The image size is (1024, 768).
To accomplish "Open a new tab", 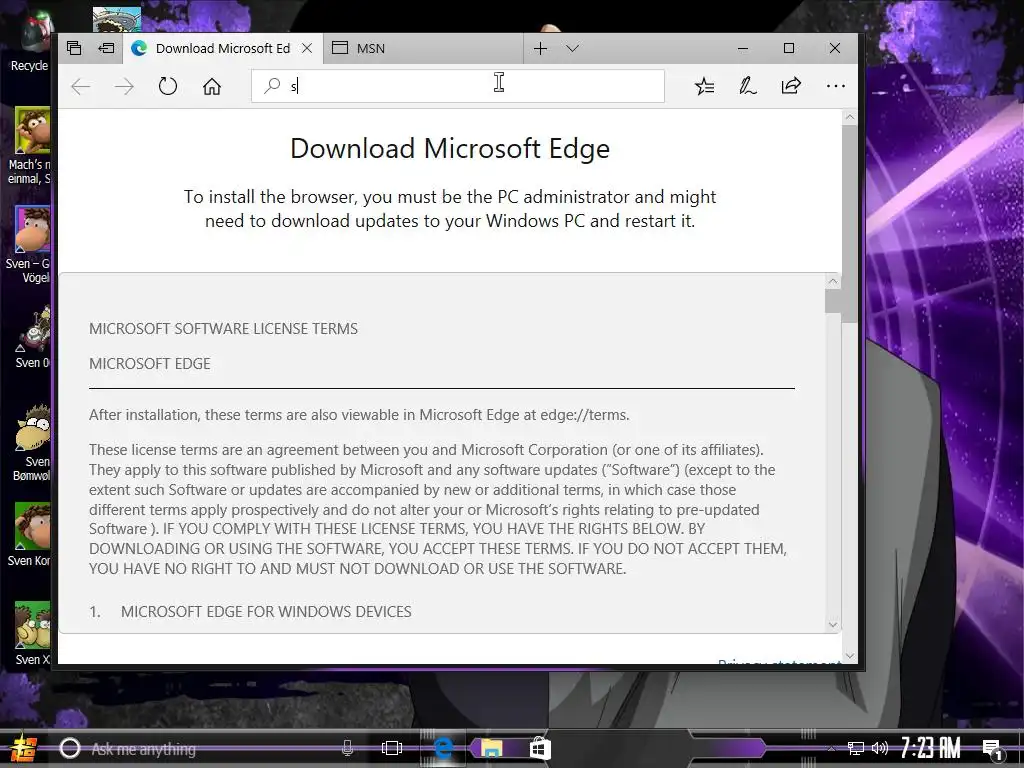I will tap(540, 48).
